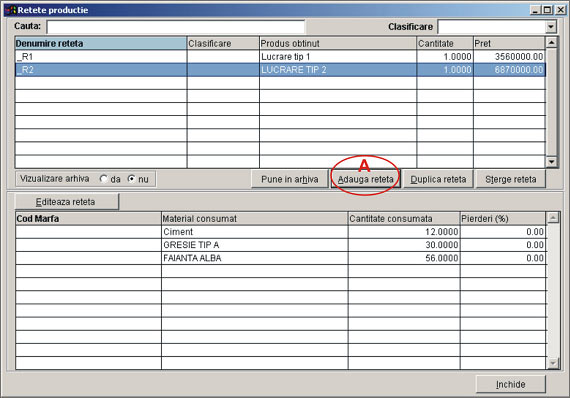This screenshot has height=398, width=570.
Task: Click the Retete productie title bar app icon
Action: [11, 10]
